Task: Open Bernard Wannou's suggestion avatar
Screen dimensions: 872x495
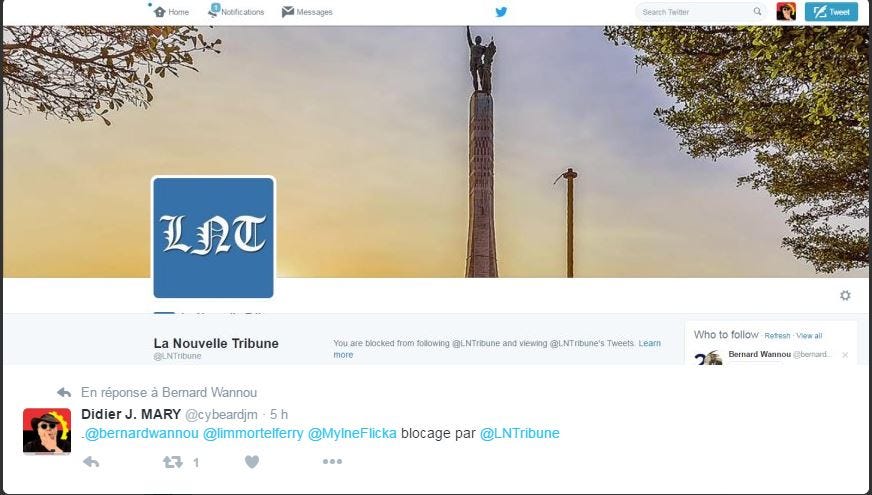Action: [x=708, y=358]
